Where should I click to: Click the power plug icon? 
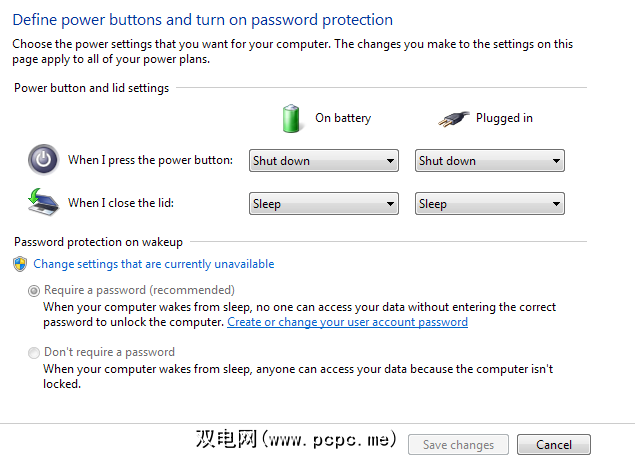click(x=453, y=119)
